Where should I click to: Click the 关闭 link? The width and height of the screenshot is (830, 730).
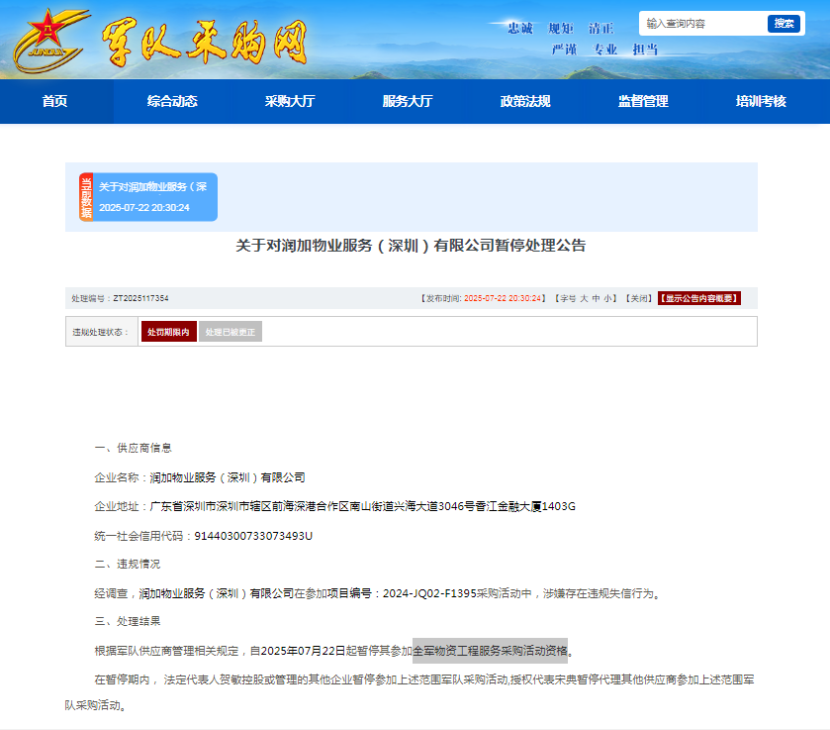(x=639, y=299)
